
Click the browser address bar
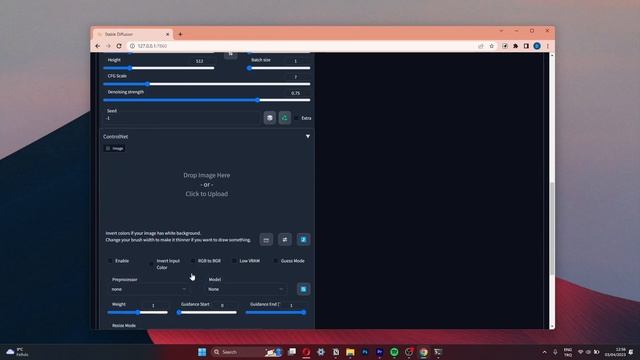tap(301, 46)
